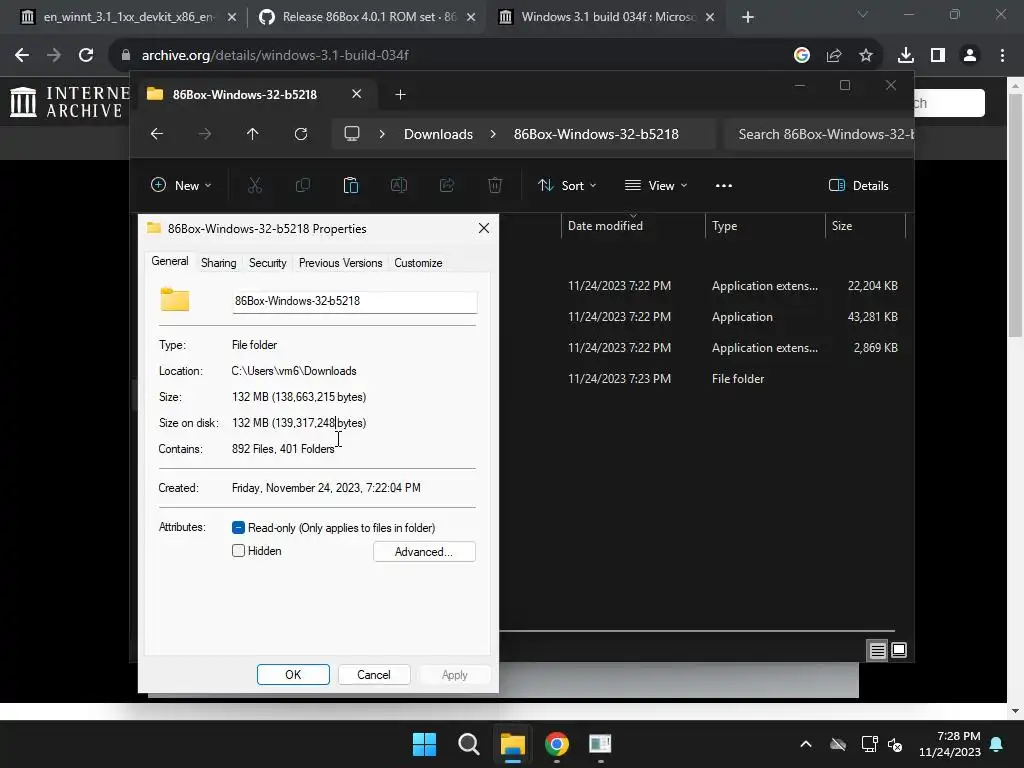Click the Paste clipboard icon
Viewport: 1024px width, 768px height.
(351, 185)
